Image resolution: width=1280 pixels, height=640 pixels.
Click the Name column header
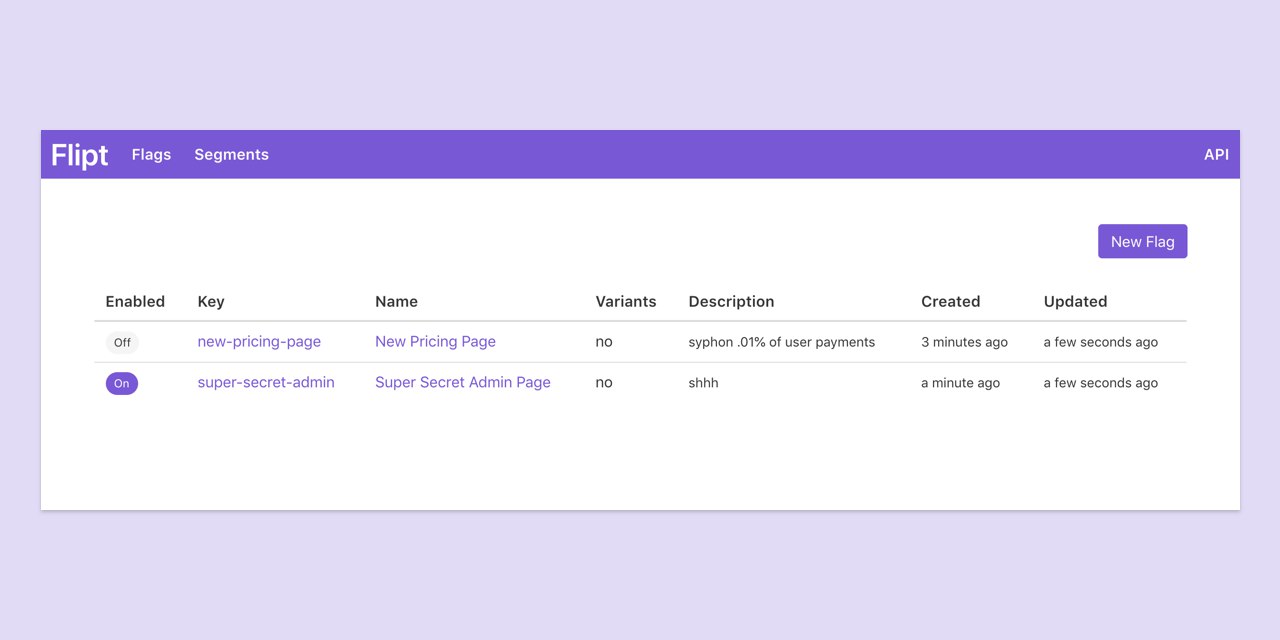coord(396,302)
